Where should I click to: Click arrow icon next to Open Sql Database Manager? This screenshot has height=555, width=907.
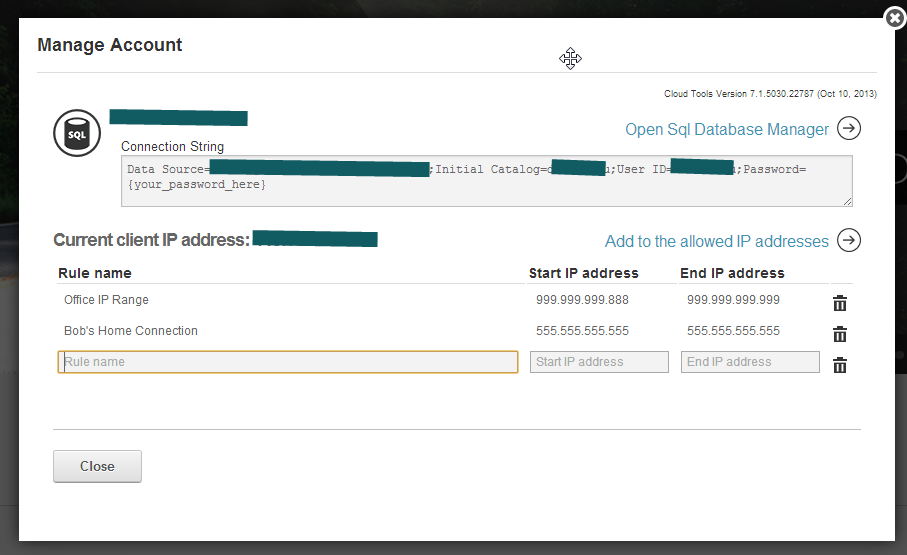[x=849, y=128]
